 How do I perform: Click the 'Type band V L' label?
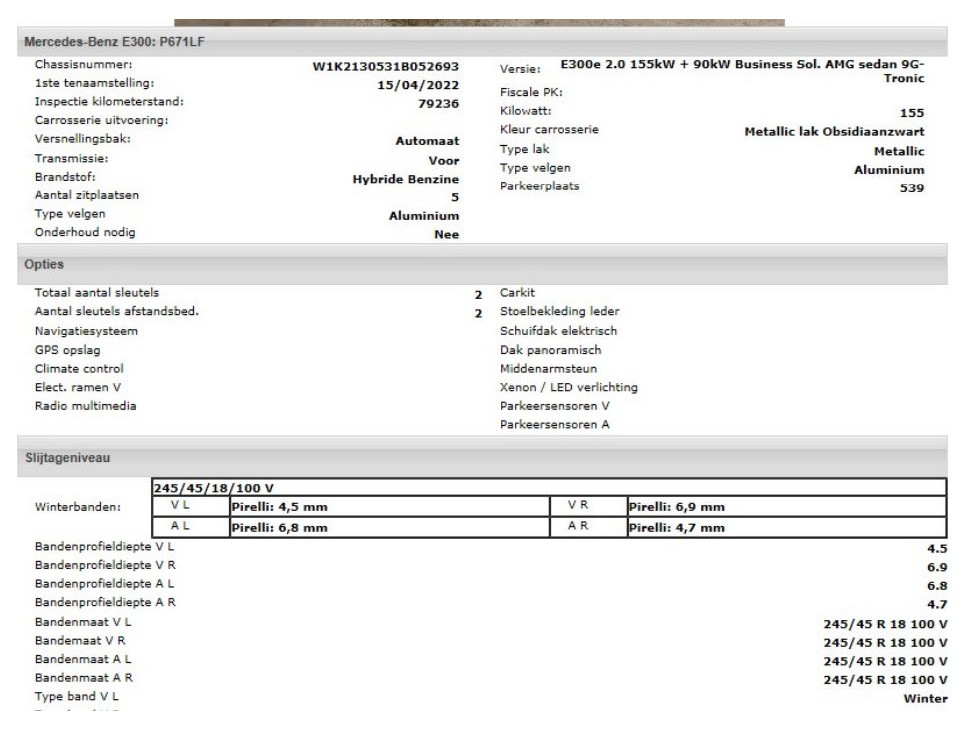click(76, 696)
